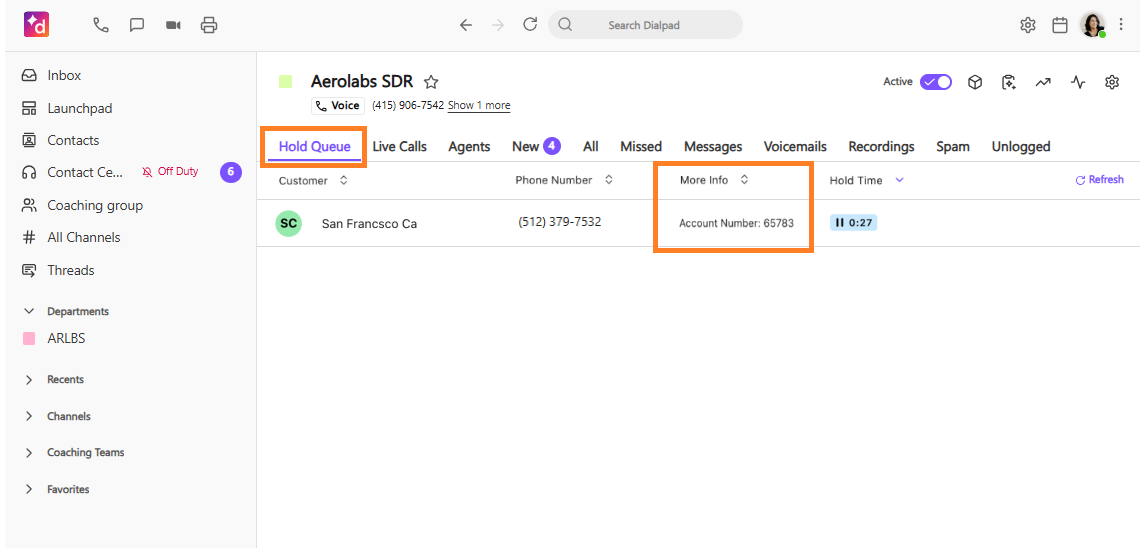Screen dimensions: 1143x548
Task: Click the green Aerolabs SDR color square
Action: pos(285,82)
